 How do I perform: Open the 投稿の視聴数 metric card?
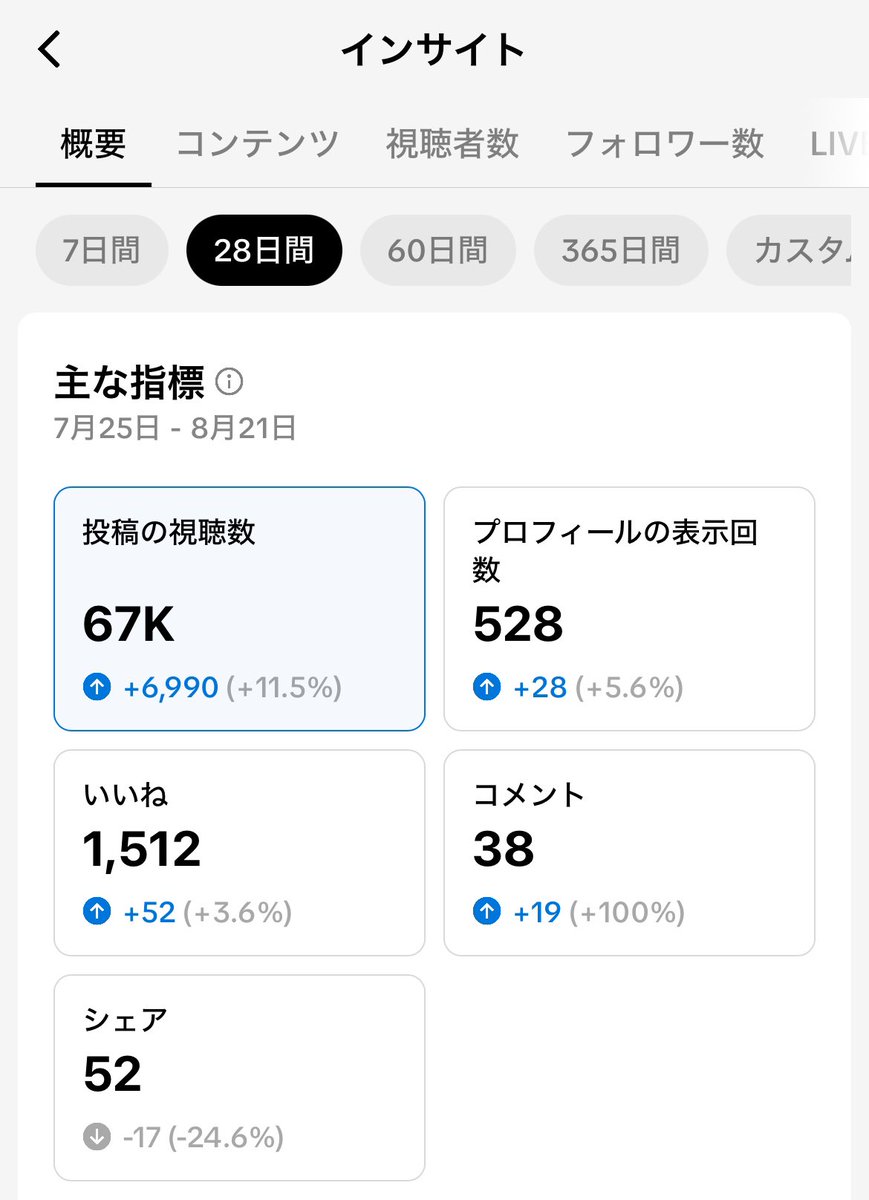point(239,605)
